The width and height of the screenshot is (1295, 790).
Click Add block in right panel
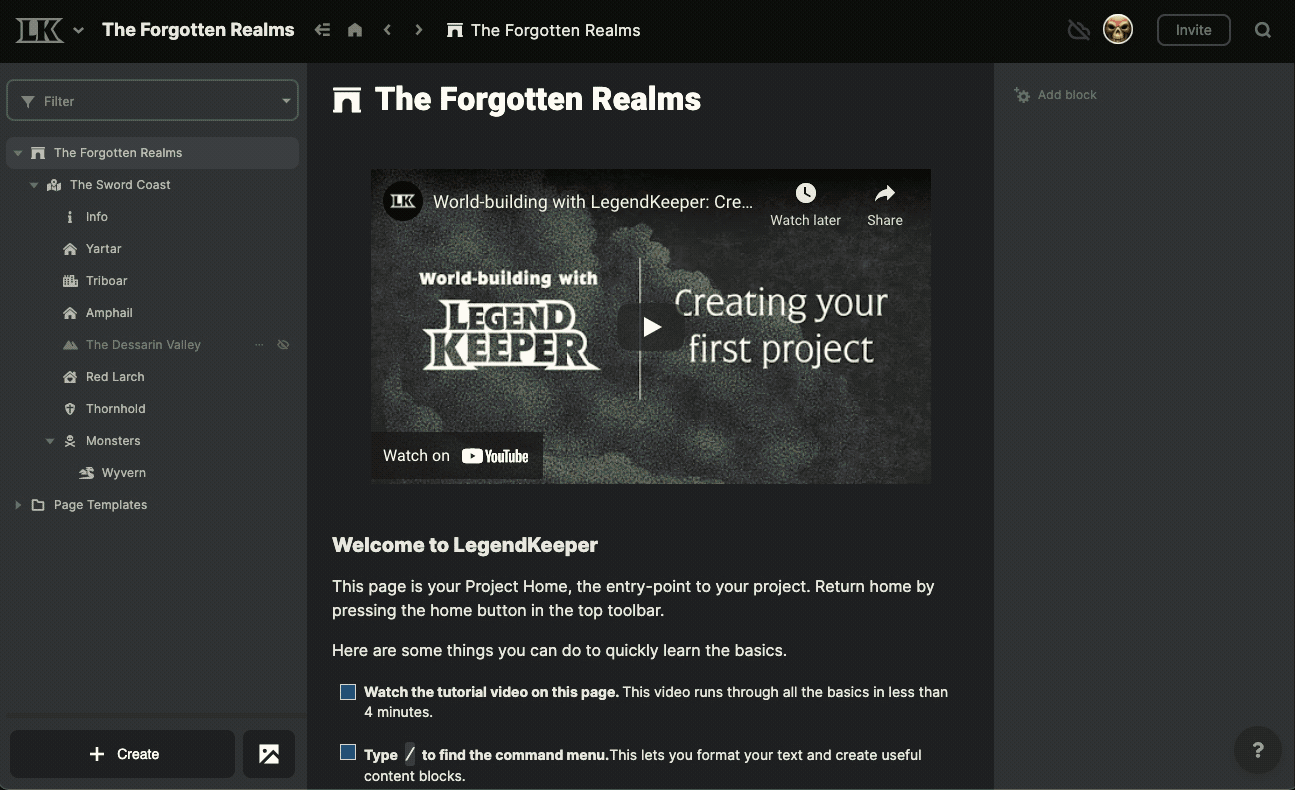(x=1056, y=95)
